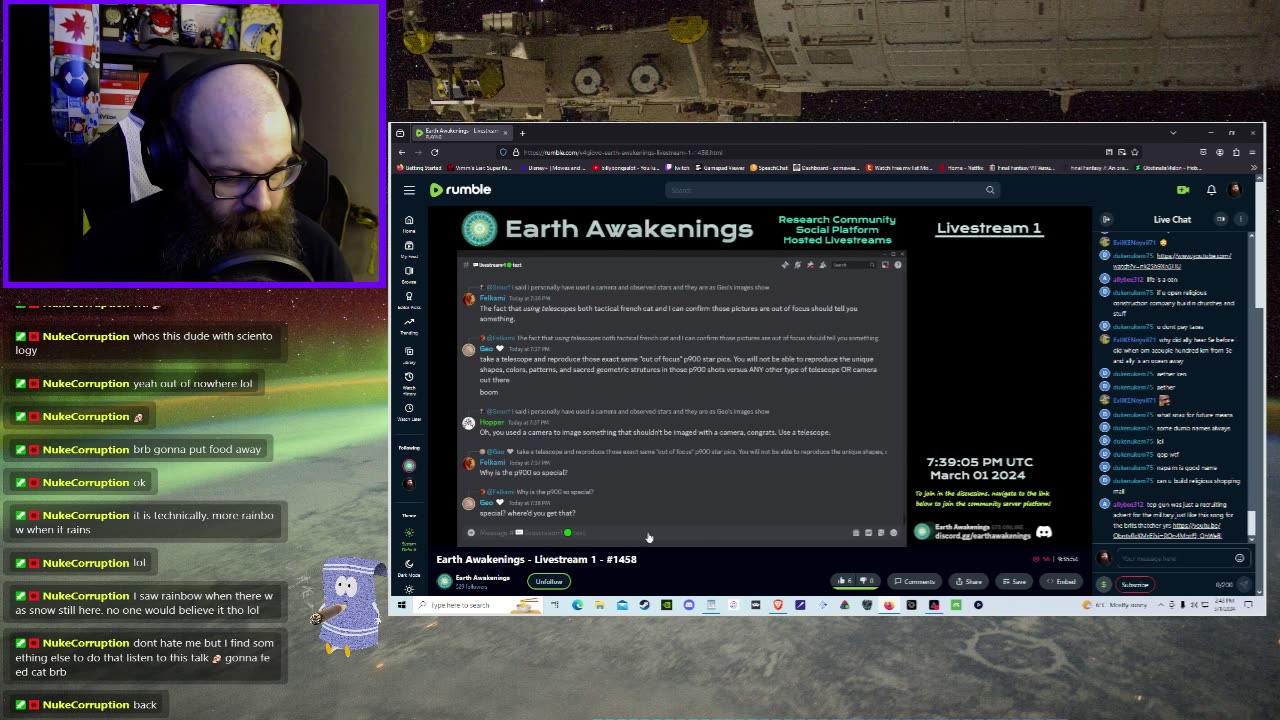Open the notifications bell
1280x720 pixels.
[1211, 190]
